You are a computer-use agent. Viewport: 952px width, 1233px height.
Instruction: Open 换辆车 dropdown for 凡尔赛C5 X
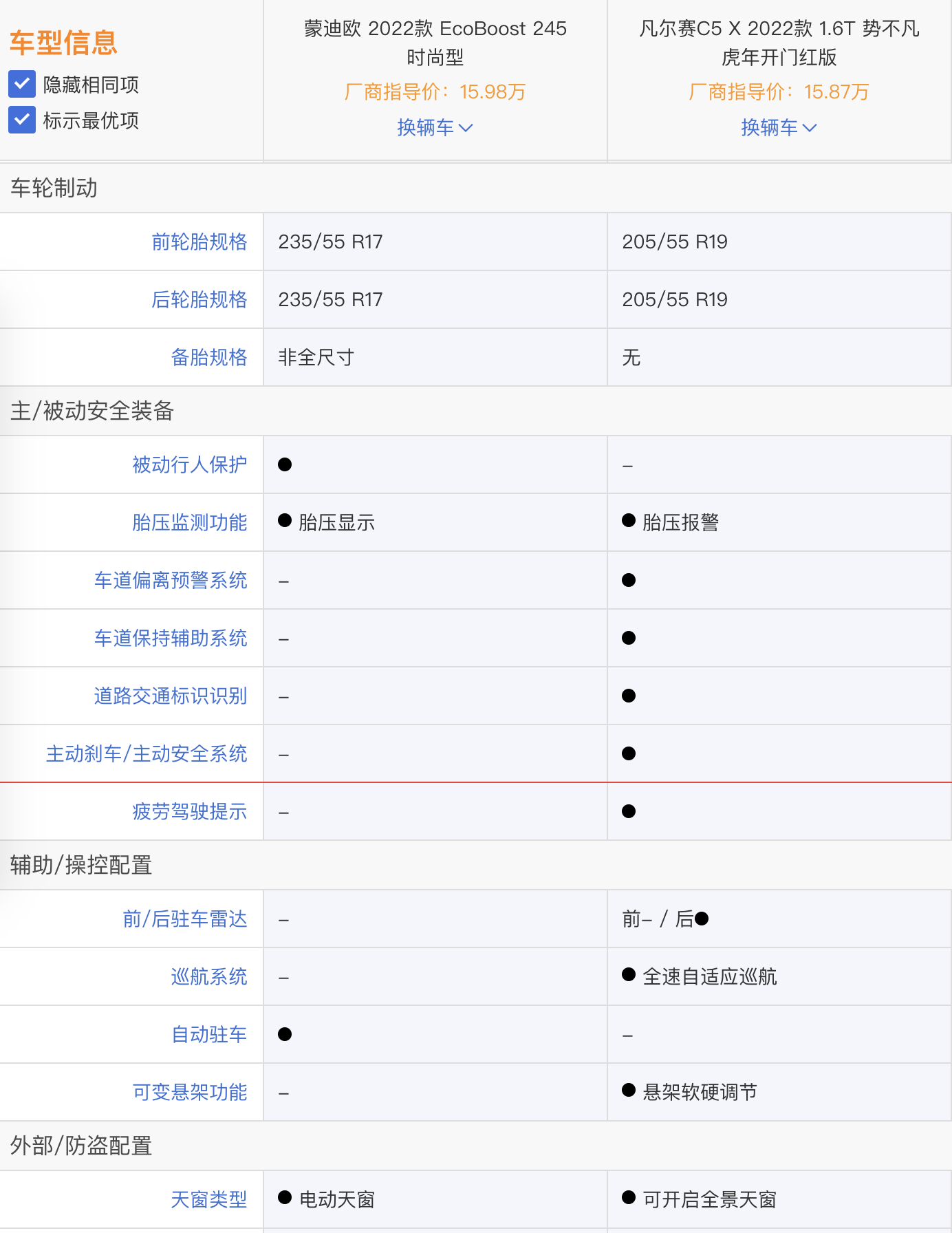coord(779,127)
